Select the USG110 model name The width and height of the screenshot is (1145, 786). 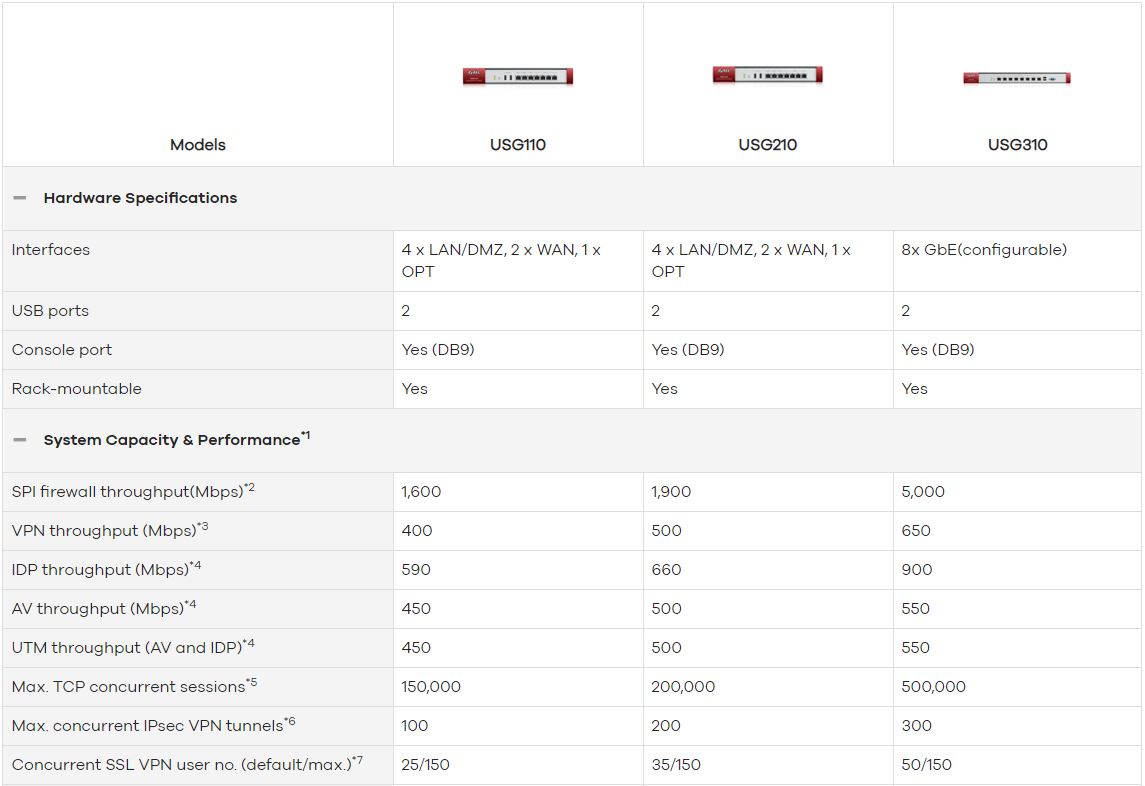[x=518, y=145]
